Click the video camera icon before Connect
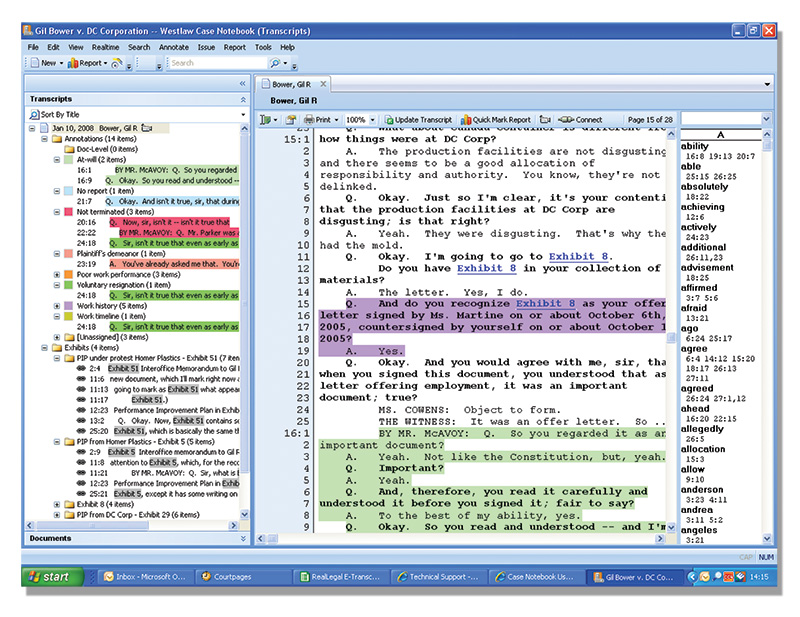Image resolution: width=800 pixels, height=617 pixels. point(545,120)
